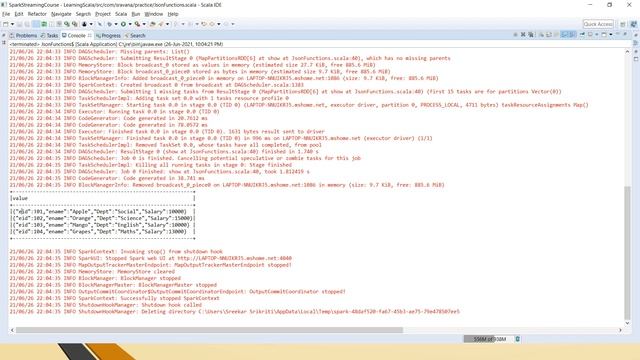Expand the New button dropdown arrow
This screenshot has height=360, width=640.
(12, 24)
